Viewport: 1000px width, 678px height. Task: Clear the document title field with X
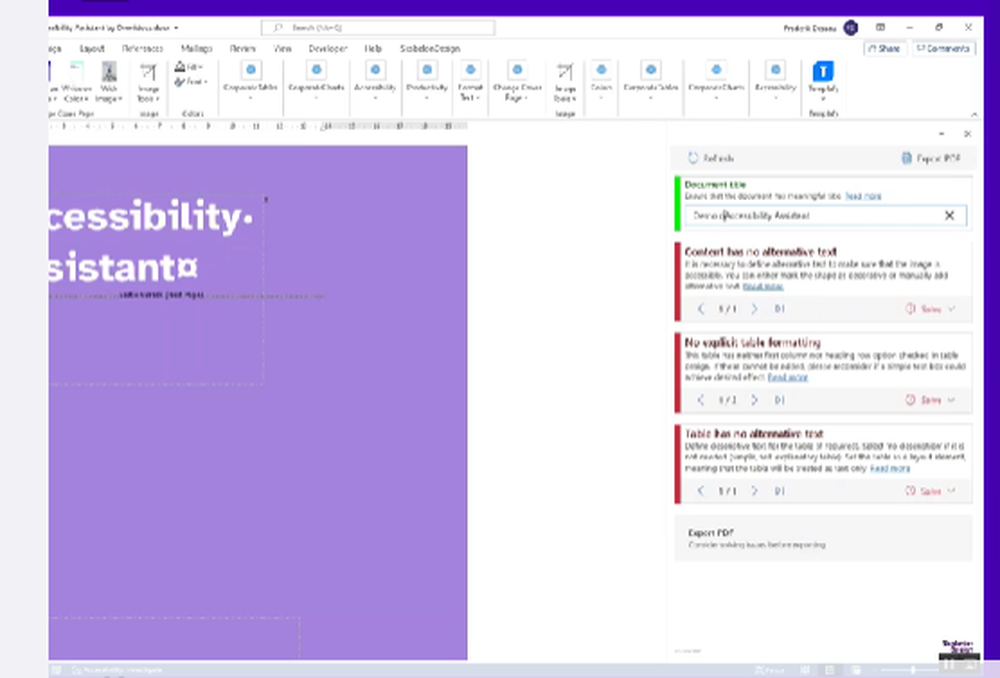pos(950,216)
